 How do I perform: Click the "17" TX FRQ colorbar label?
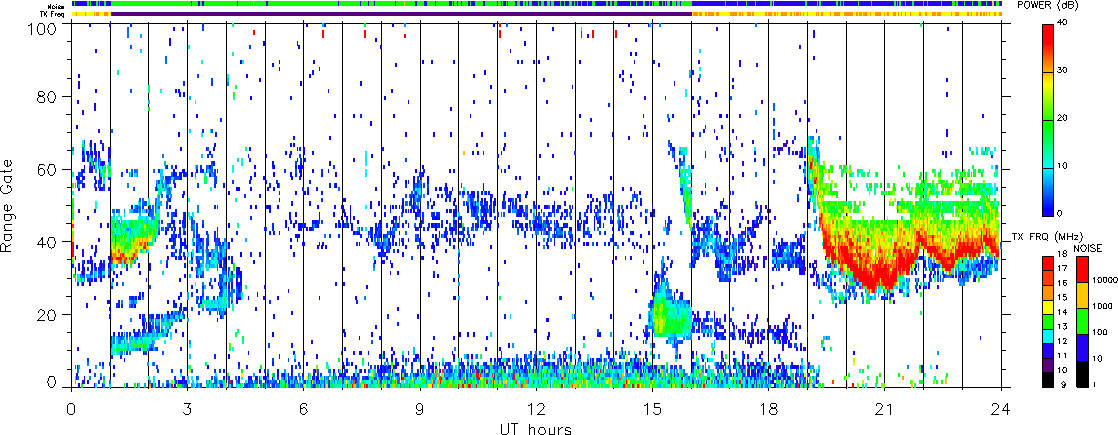point(1062,268)
